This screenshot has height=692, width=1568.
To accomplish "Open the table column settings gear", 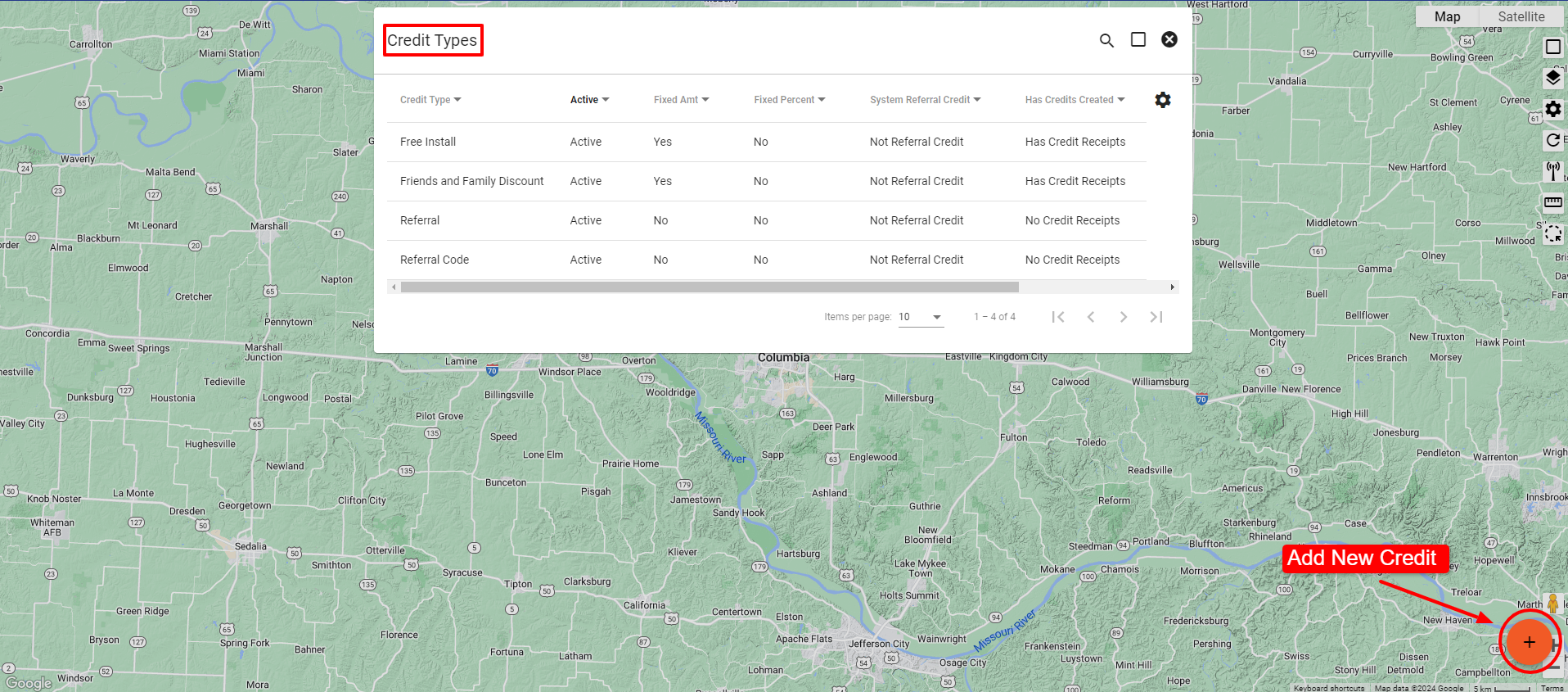I will coord(1163,100).
